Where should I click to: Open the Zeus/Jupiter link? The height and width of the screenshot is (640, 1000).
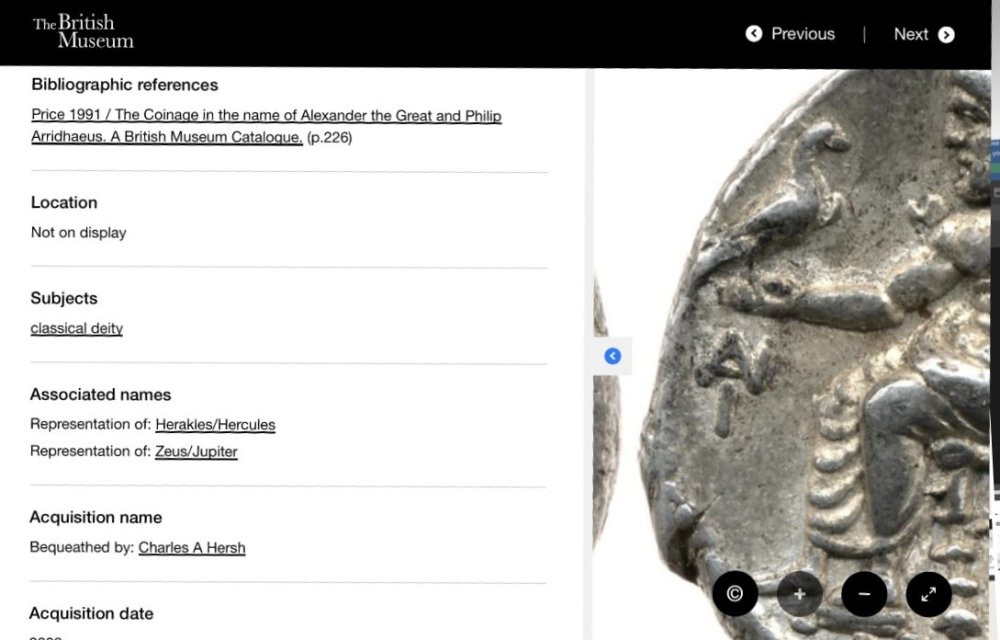pos(196,451)
